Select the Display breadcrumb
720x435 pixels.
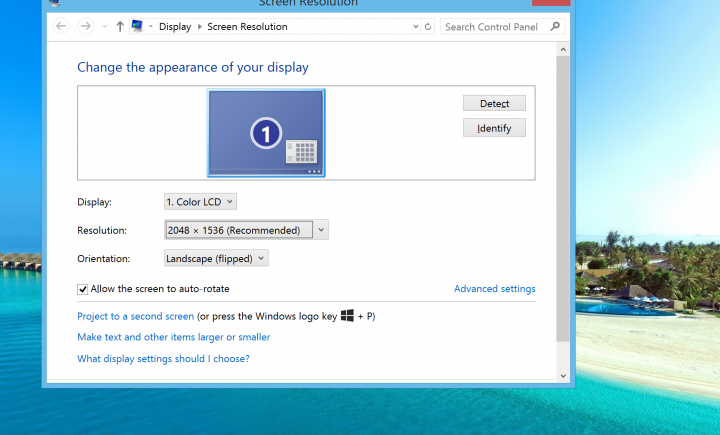point(175,27)
